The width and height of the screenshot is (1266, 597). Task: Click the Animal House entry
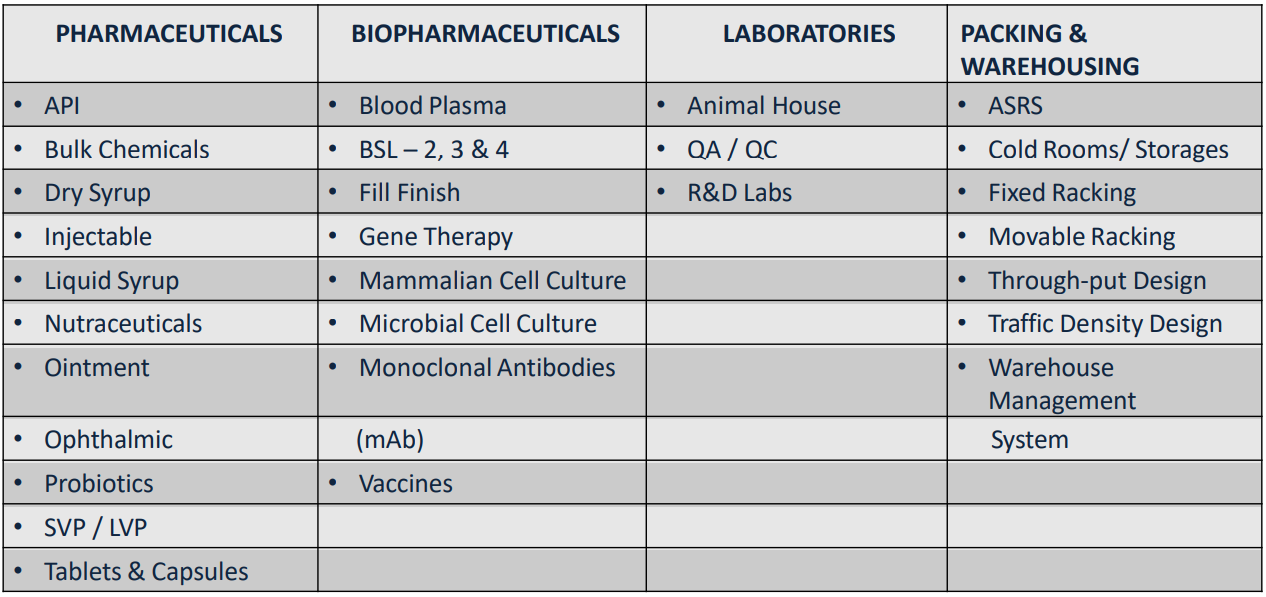763,106
